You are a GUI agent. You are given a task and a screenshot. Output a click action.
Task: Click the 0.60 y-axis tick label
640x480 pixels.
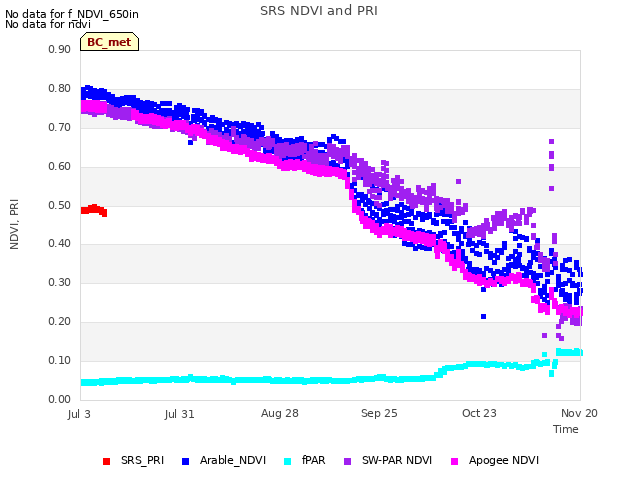tap(60, 167)
